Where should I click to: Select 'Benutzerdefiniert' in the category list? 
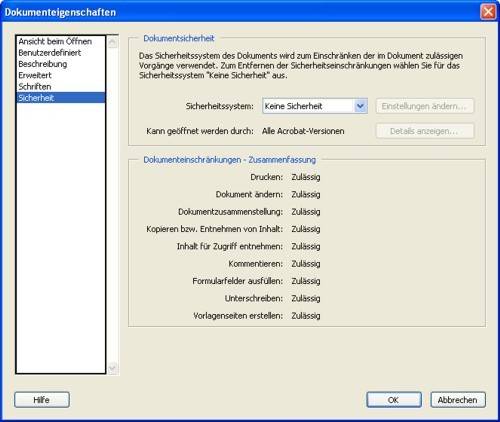click(x=50, y=53)
